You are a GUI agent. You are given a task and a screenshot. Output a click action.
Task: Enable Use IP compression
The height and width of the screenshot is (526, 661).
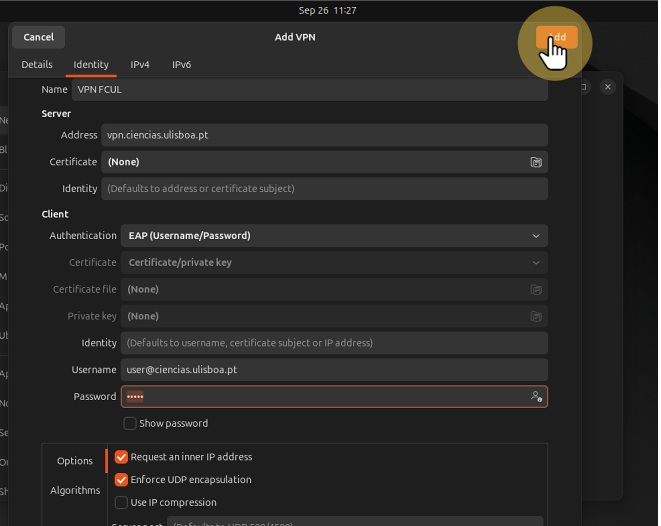coord(122,503)
